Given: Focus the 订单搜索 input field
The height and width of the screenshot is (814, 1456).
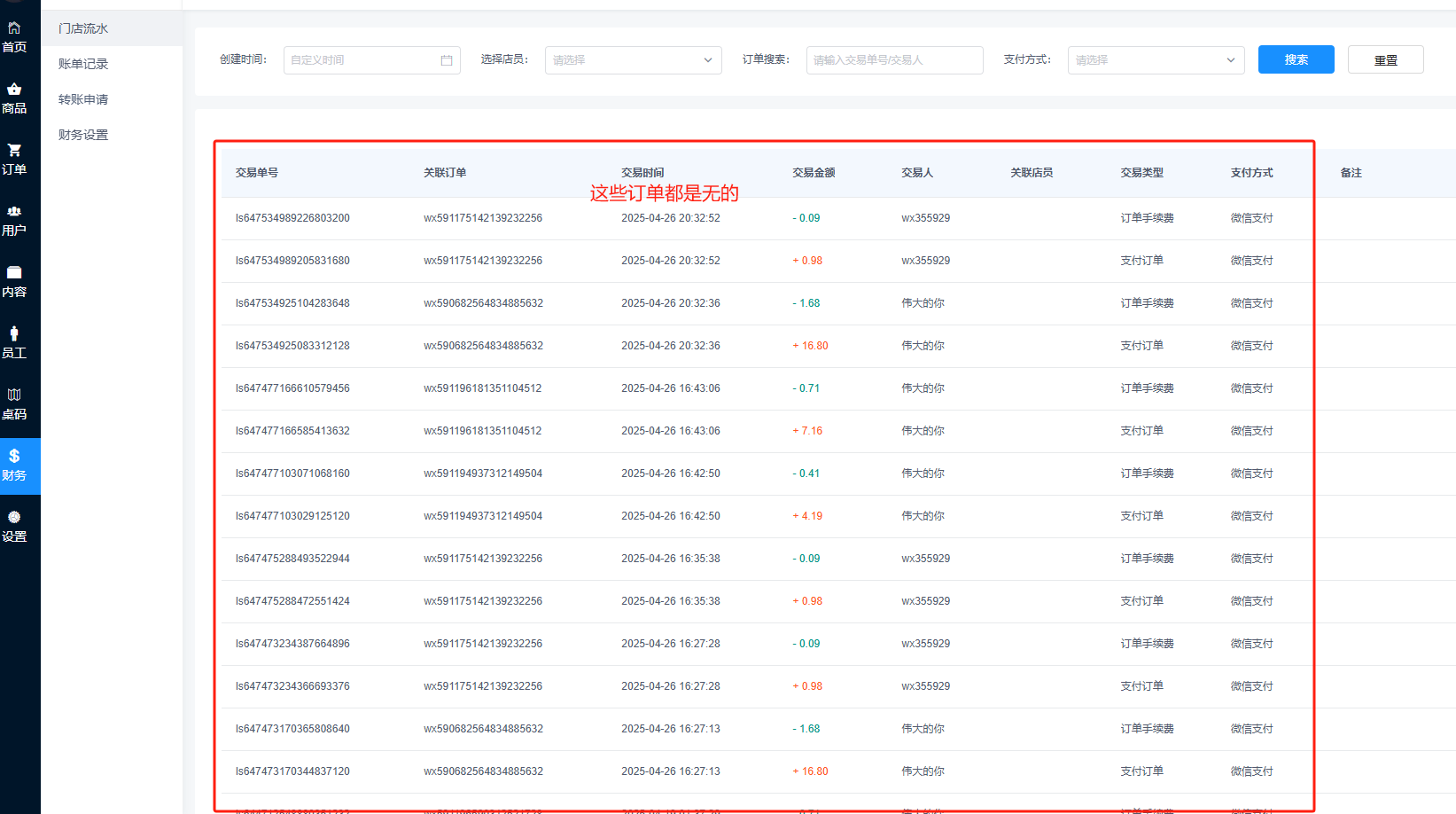Looking at the screenshot, I should click(895, 60).
